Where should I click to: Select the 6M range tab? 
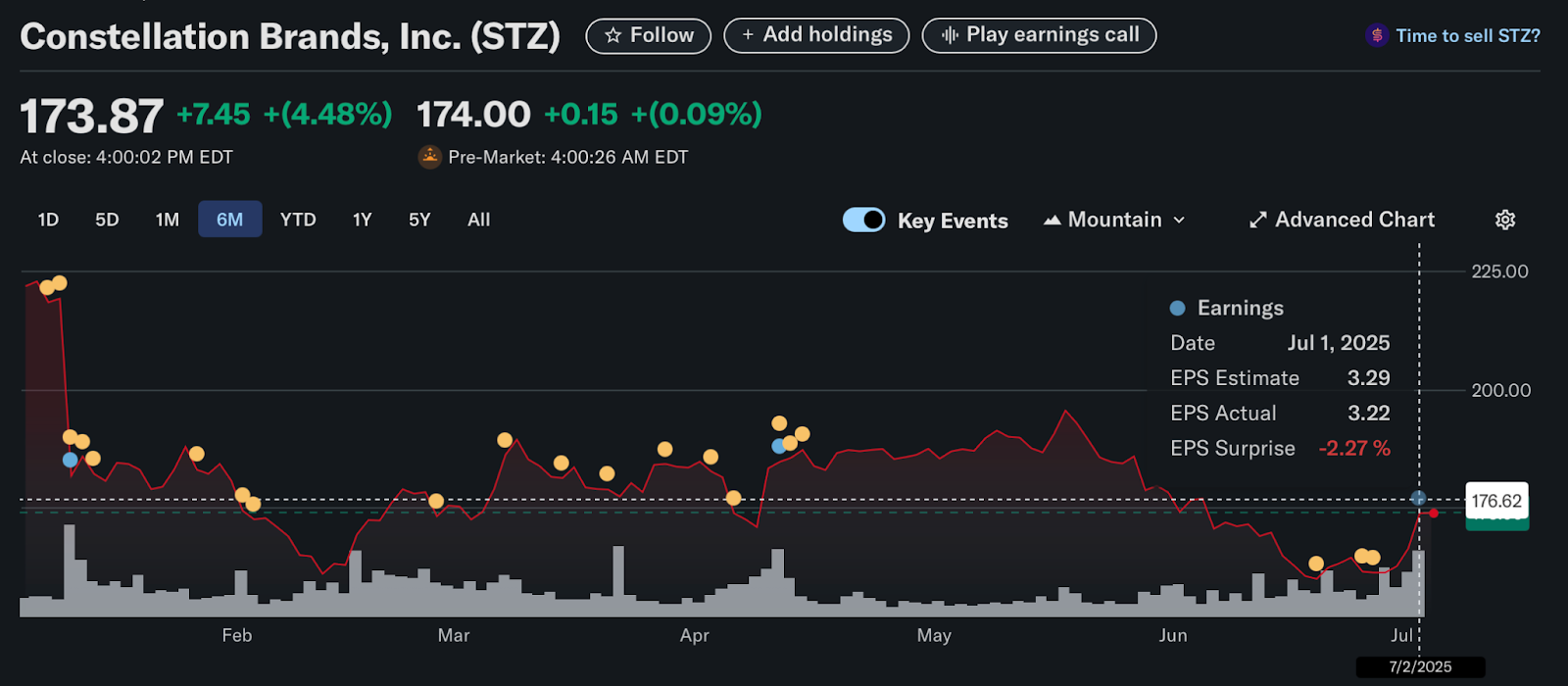230,220
